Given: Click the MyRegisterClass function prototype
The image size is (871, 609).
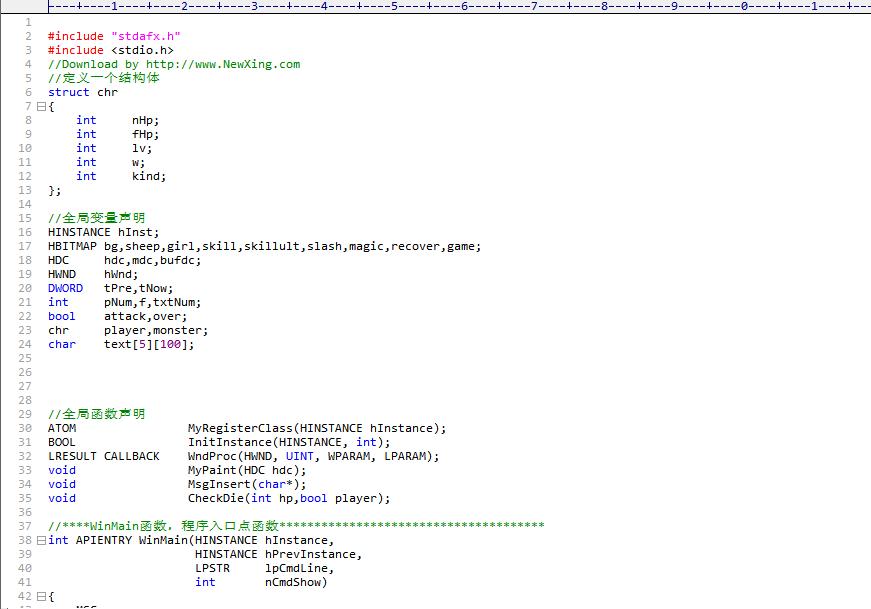Looking at the screenshot, I should (x=317, y=428).
